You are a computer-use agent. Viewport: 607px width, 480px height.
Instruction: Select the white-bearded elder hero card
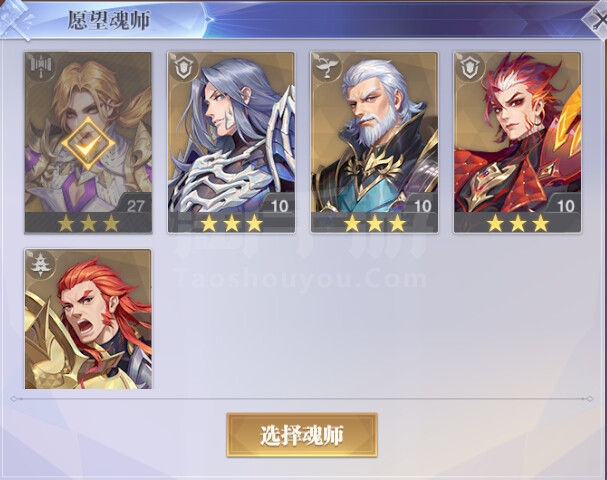pos(374,143)
